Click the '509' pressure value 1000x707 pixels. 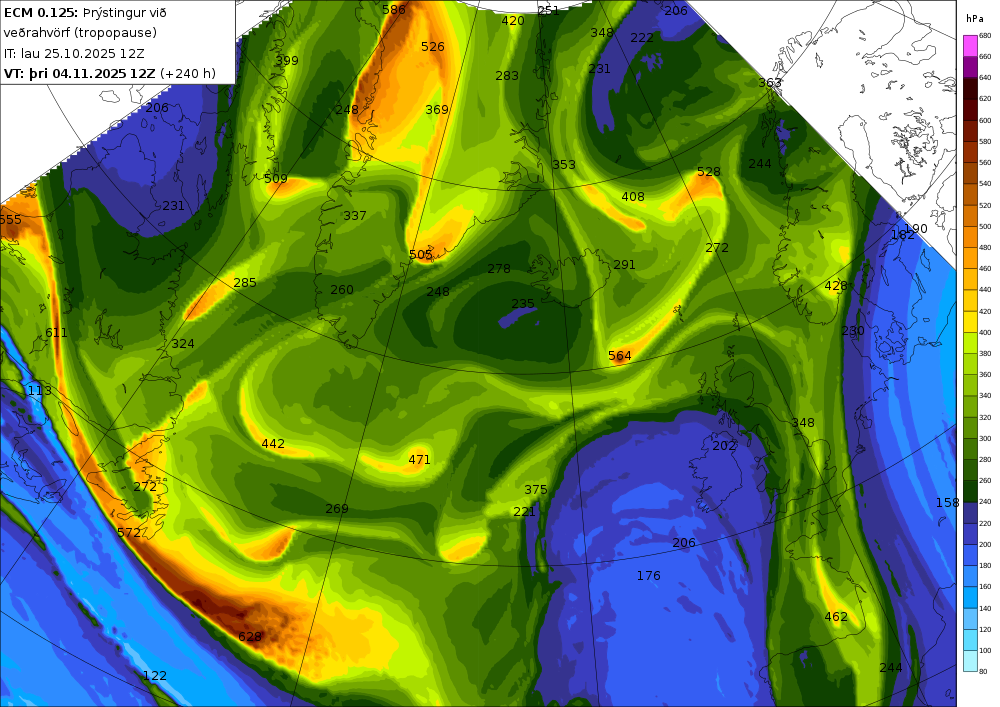coord(276,179)
